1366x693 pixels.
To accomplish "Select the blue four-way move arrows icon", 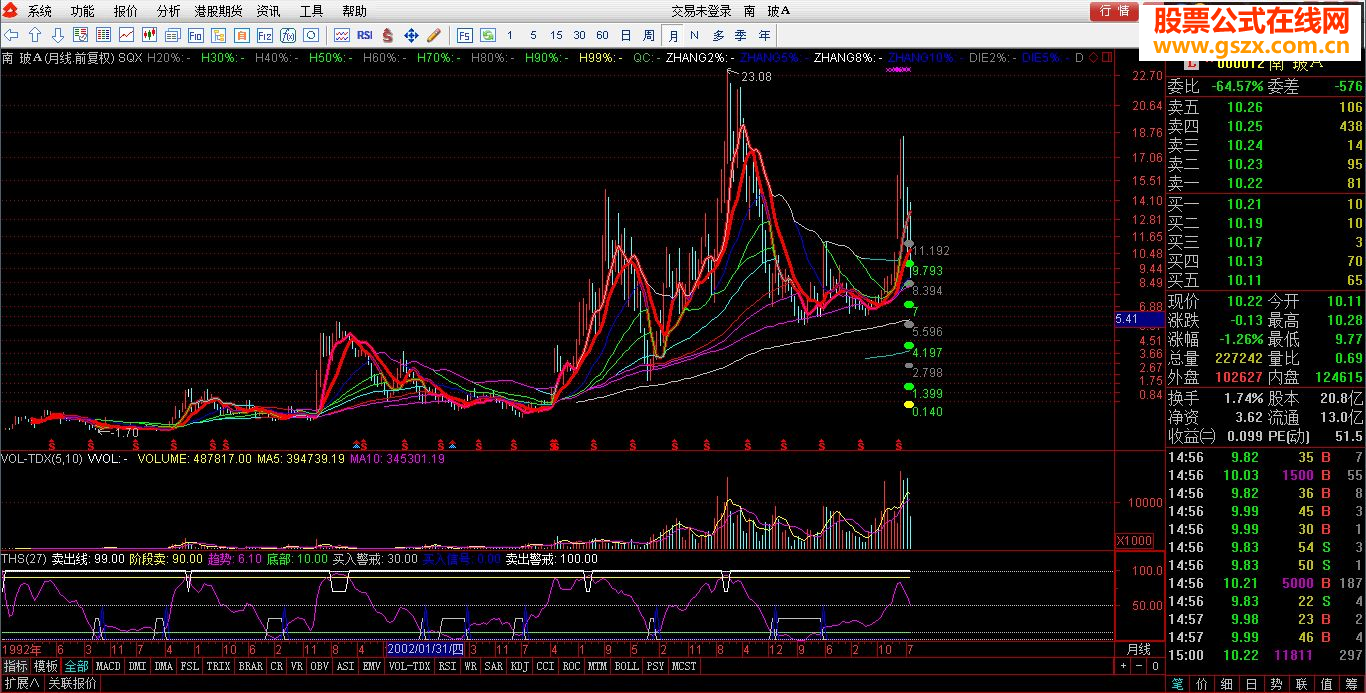I will coord(411,35).
